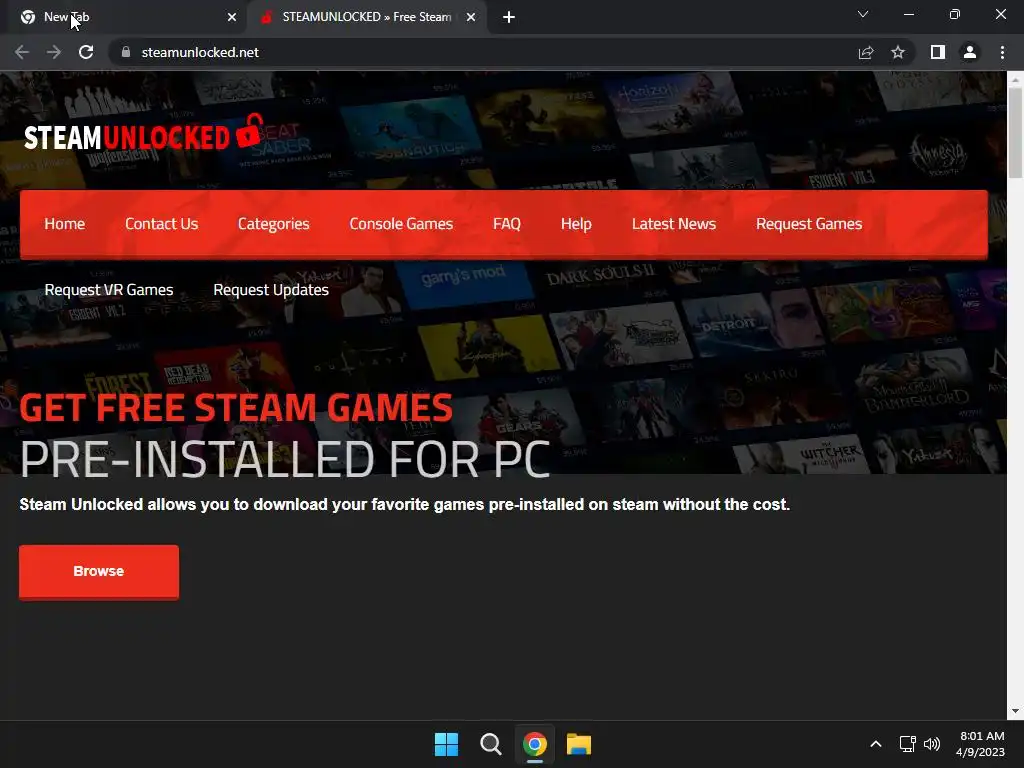Close the STEAMUNLOCKED tab

point(471,17)
